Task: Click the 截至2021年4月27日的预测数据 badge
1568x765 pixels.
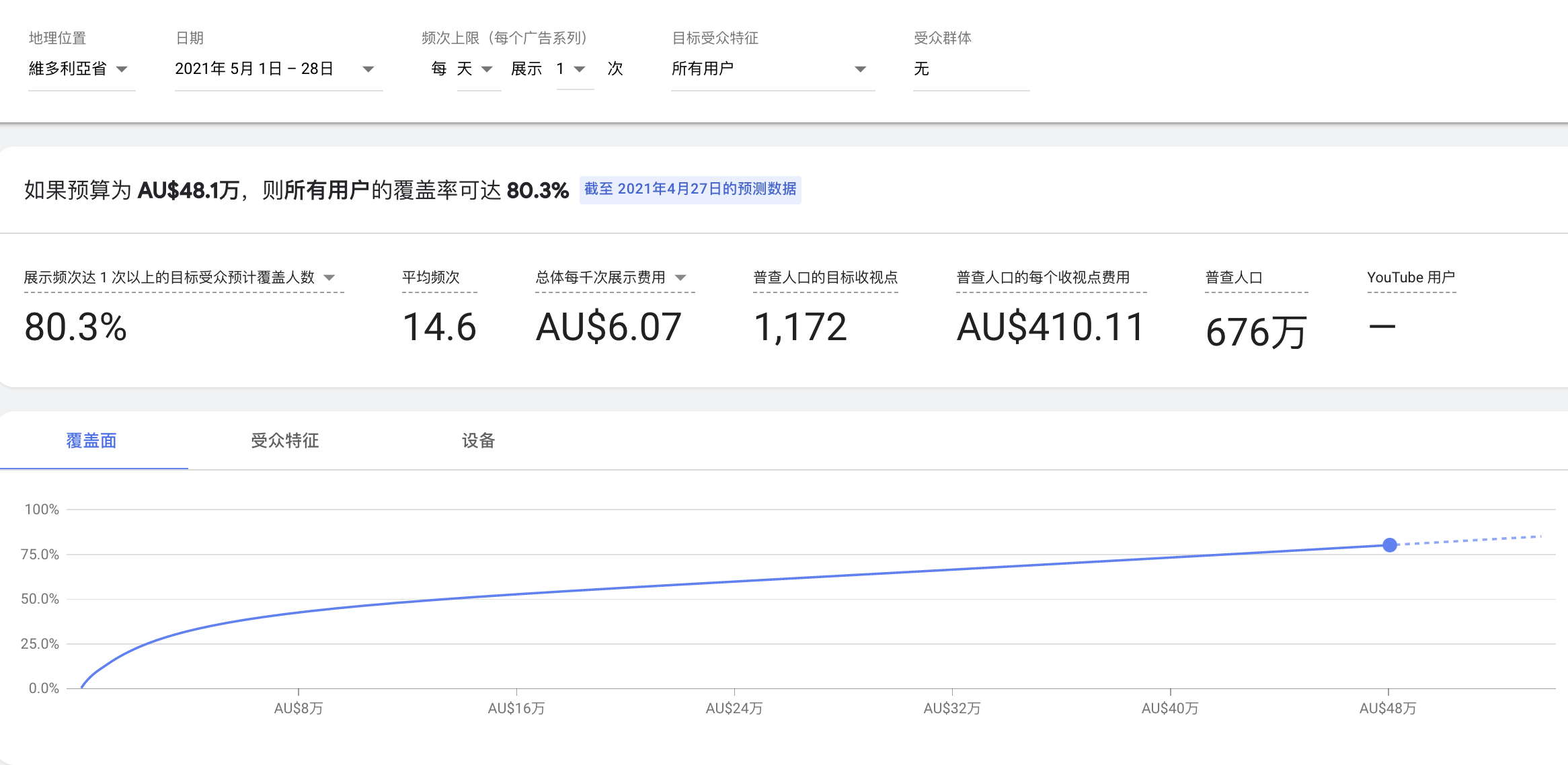Action: (x=690, y=189)
